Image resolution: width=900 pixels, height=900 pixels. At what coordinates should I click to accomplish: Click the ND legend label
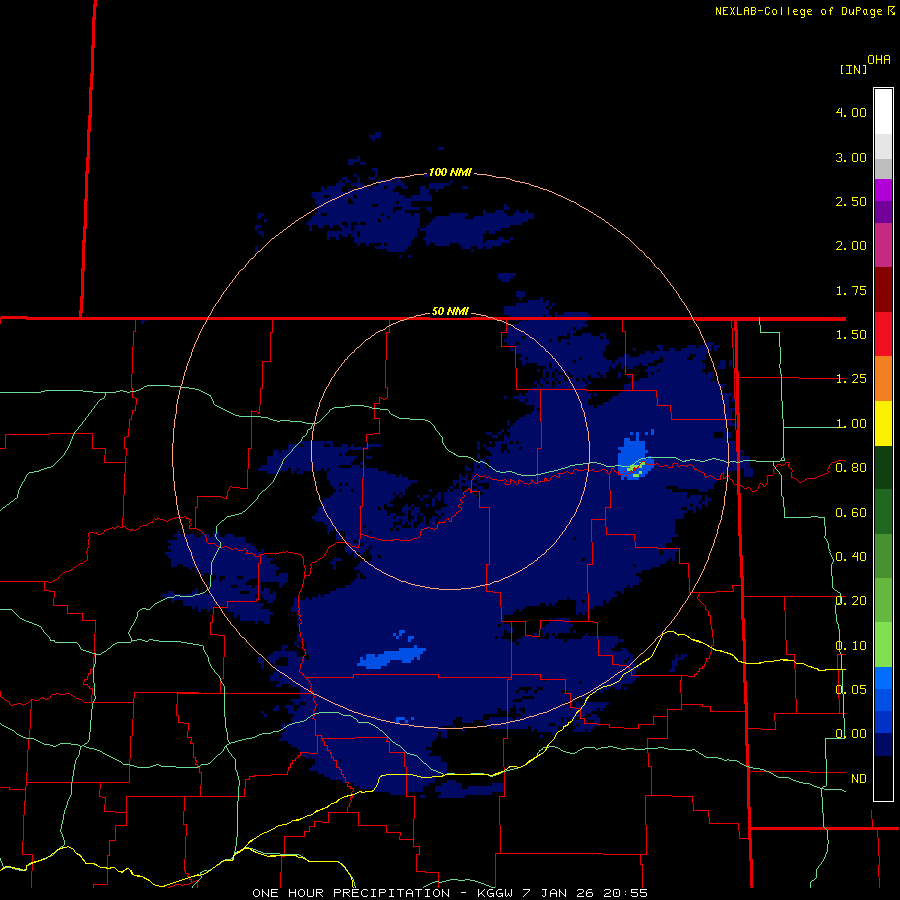(859, 779)
